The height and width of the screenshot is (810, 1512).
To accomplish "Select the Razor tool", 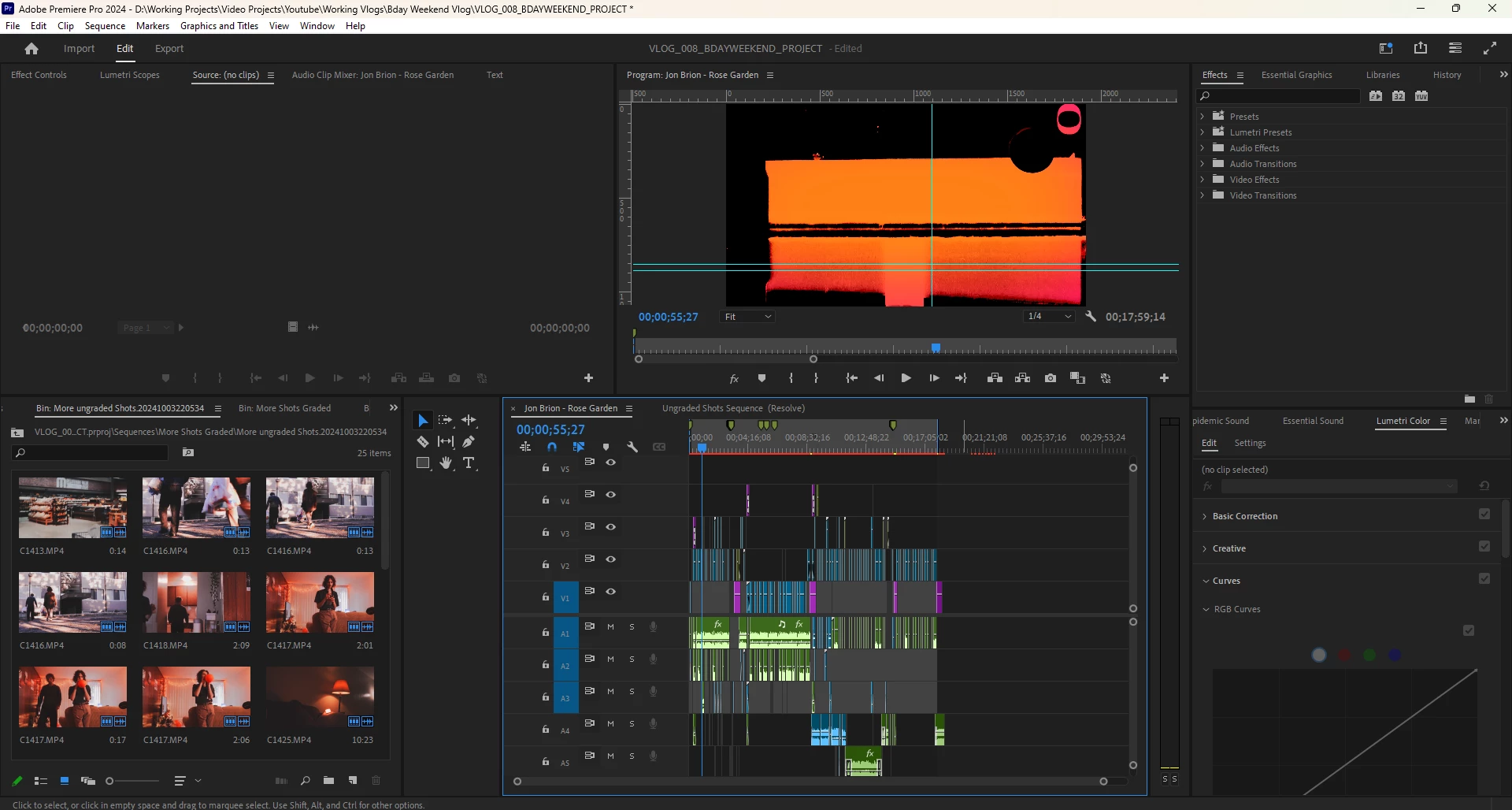I will tap(423, 442).
